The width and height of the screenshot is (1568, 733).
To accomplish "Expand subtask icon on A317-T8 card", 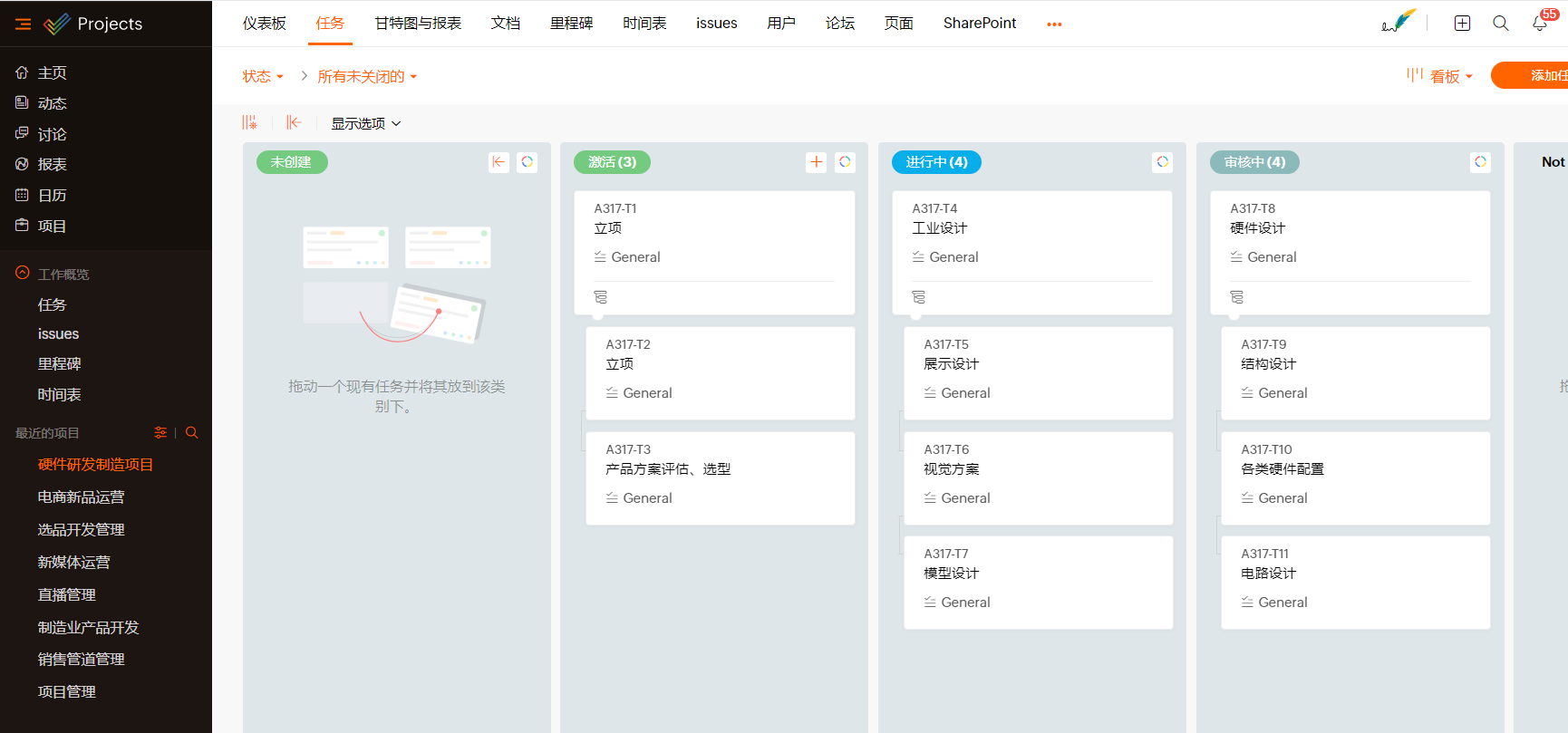I will tap(1236, 297).
